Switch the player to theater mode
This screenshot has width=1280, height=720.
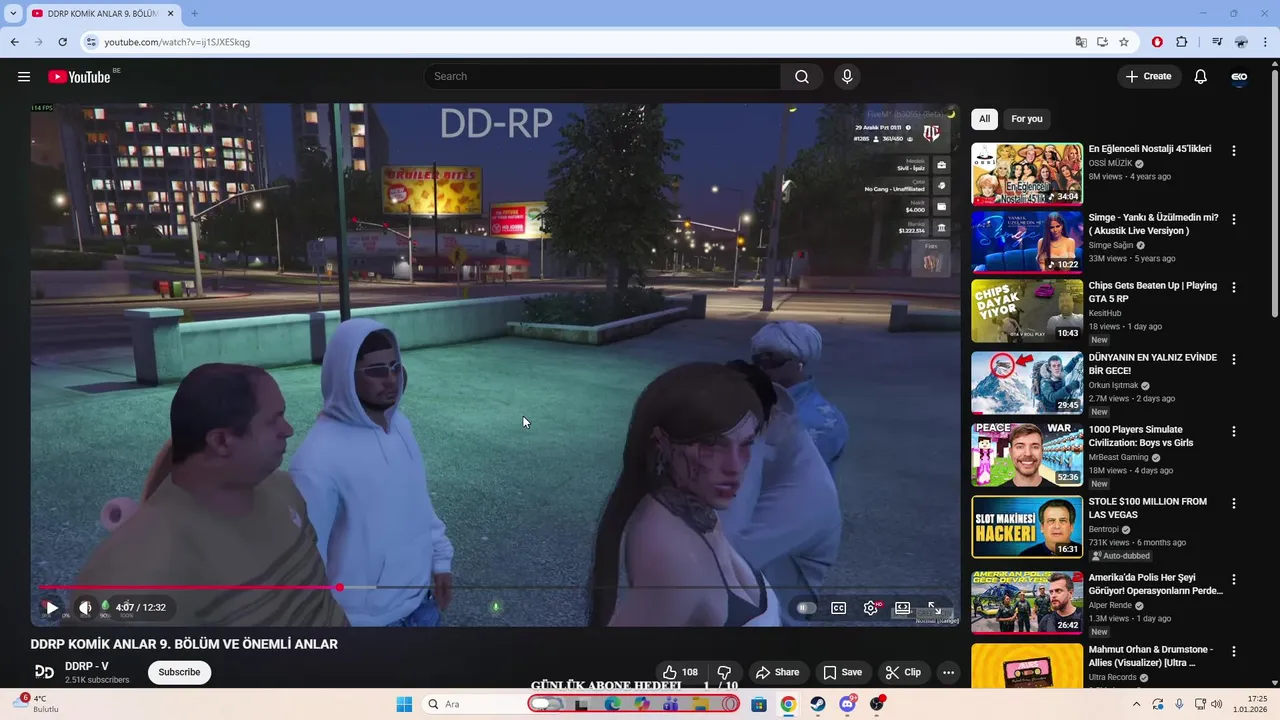click(903, 608)
